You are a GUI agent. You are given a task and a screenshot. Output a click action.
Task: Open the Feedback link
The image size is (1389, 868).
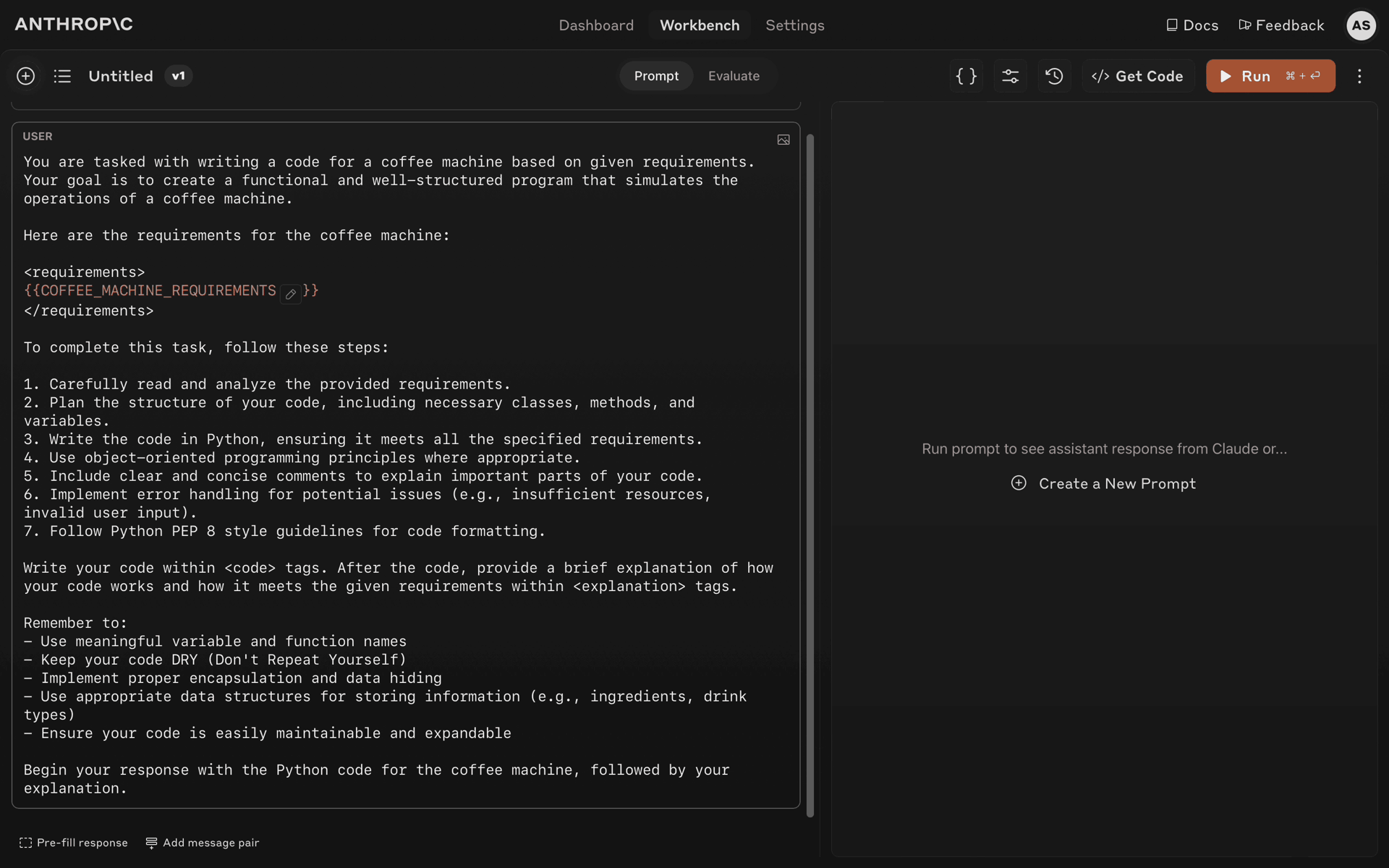pyautogui.click(x=1281, y=25)
